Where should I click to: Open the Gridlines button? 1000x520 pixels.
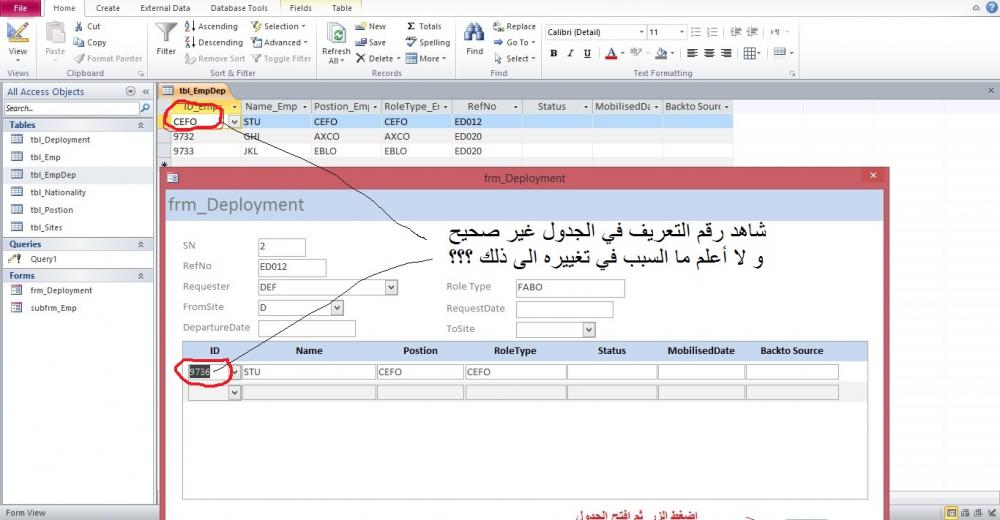[x=751, y=53]
